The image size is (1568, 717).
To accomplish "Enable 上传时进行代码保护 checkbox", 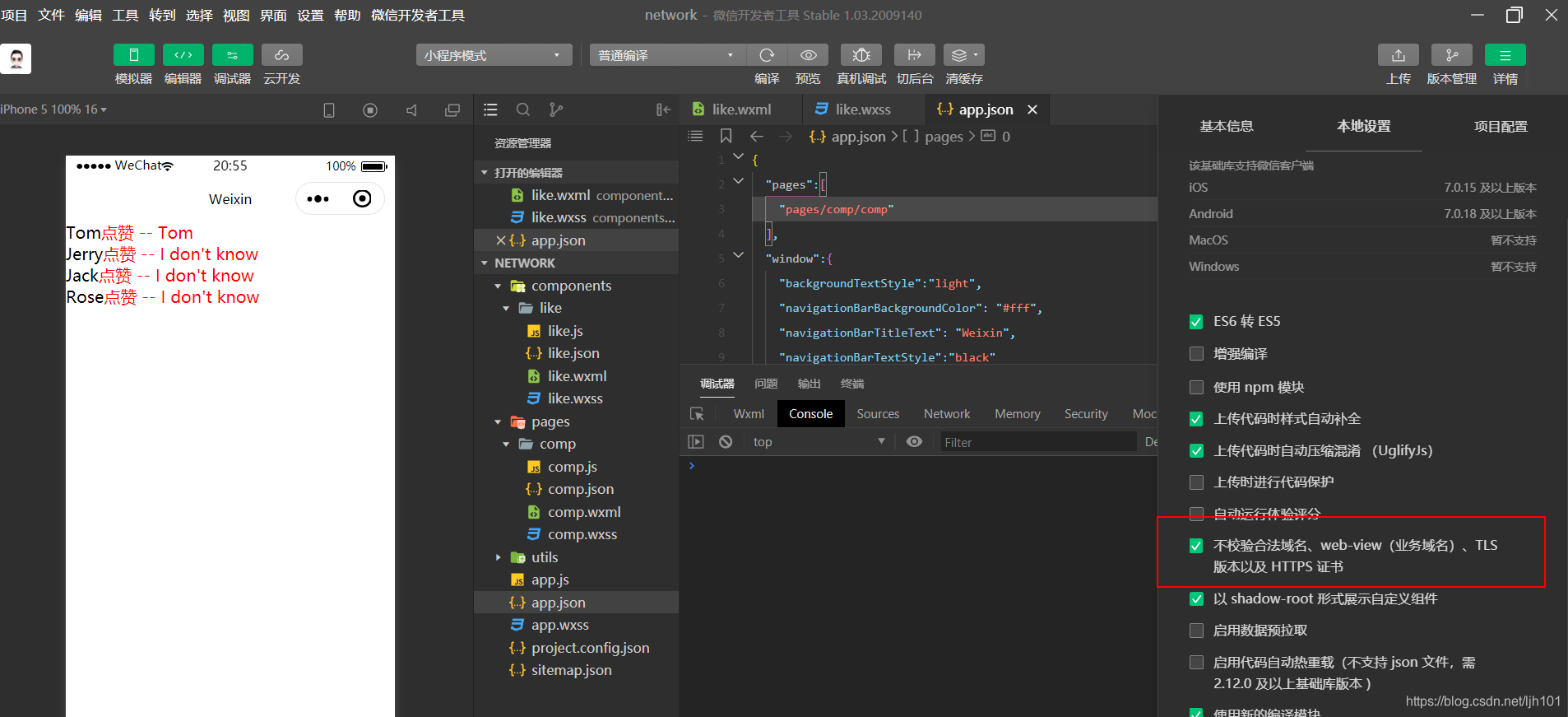I will 1196,482.
